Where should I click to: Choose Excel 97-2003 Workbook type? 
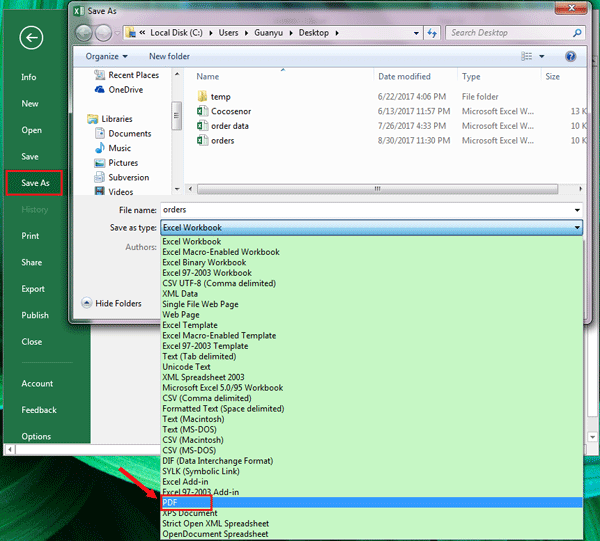tap(372, 273)
